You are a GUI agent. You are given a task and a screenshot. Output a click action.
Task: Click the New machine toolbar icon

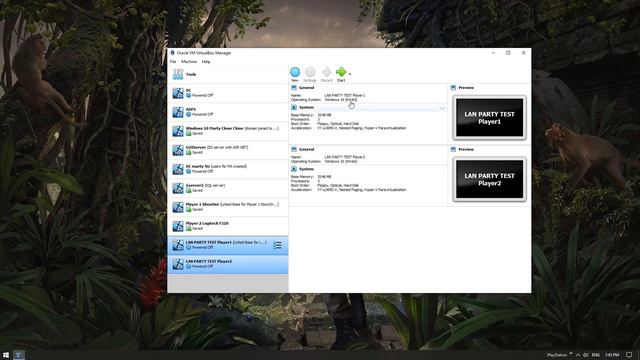295,72
